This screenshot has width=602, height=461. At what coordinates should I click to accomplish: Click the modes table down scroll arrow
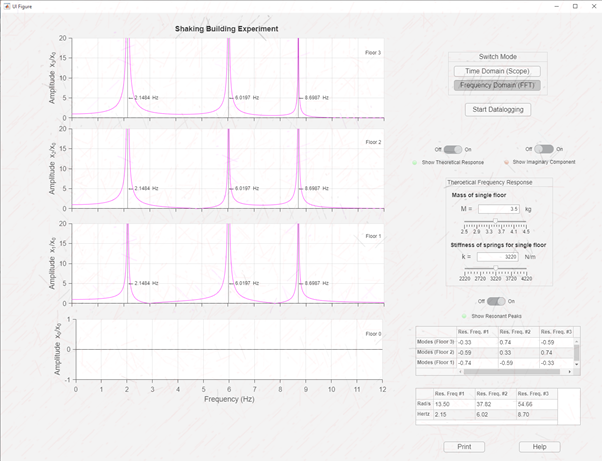pos(577,364)
